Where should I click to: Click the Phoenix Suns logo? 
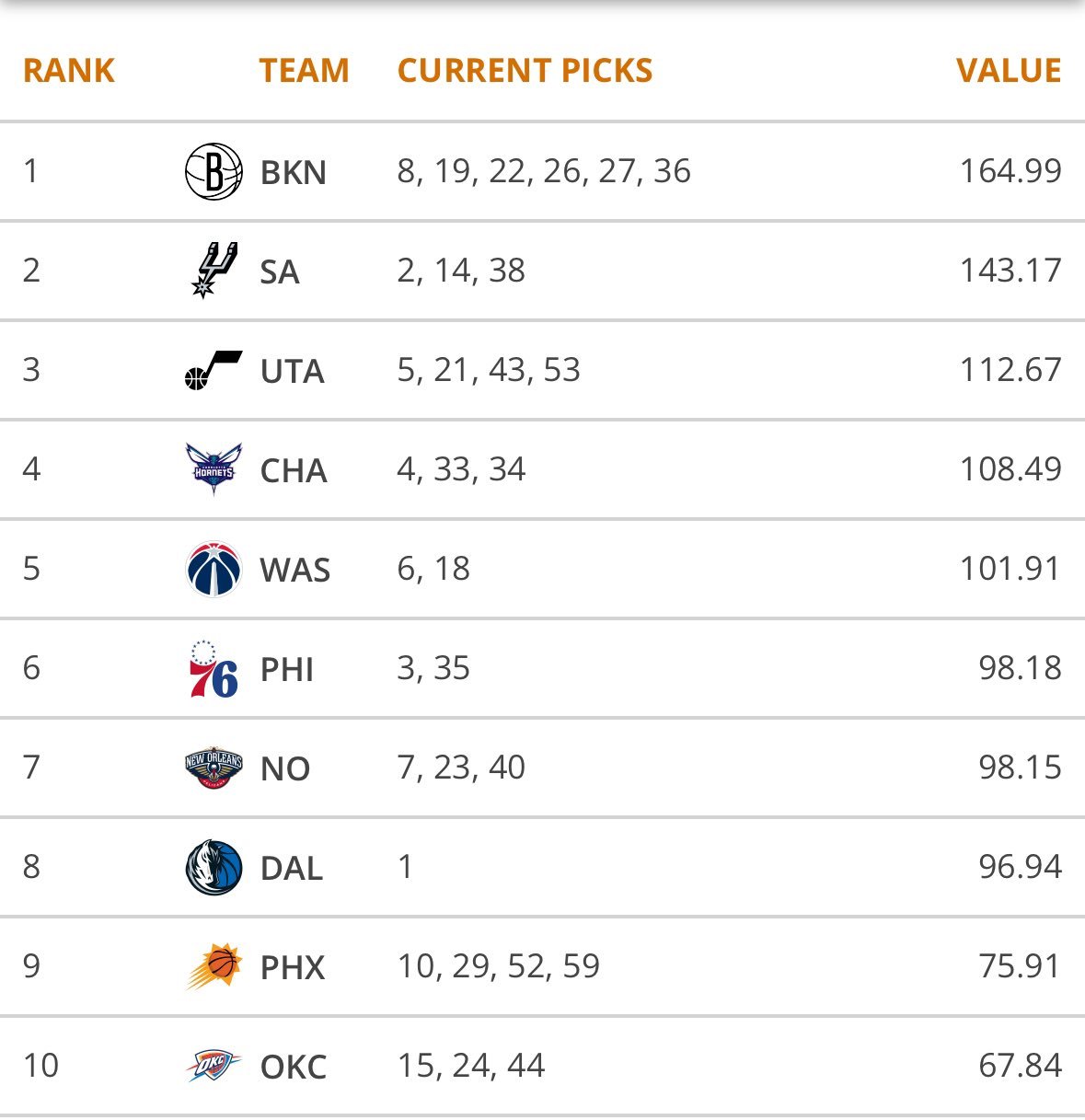click(x=214, y=966)
